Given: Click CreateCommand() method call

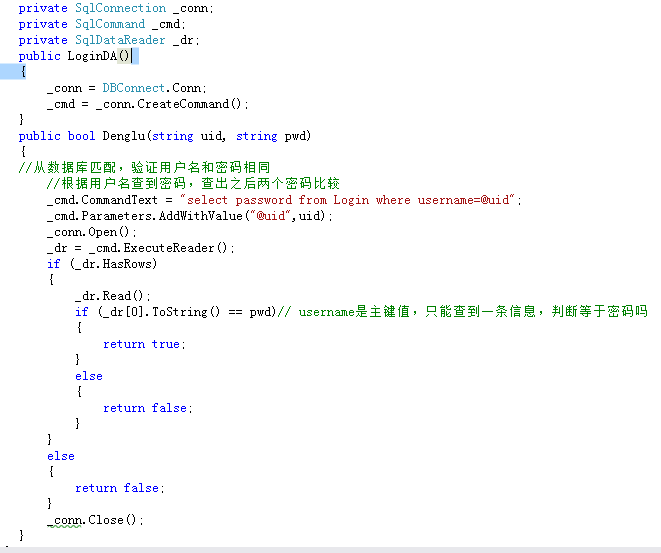Looking at the screenshot, I should pyautogui.click(x=189, y=104).
